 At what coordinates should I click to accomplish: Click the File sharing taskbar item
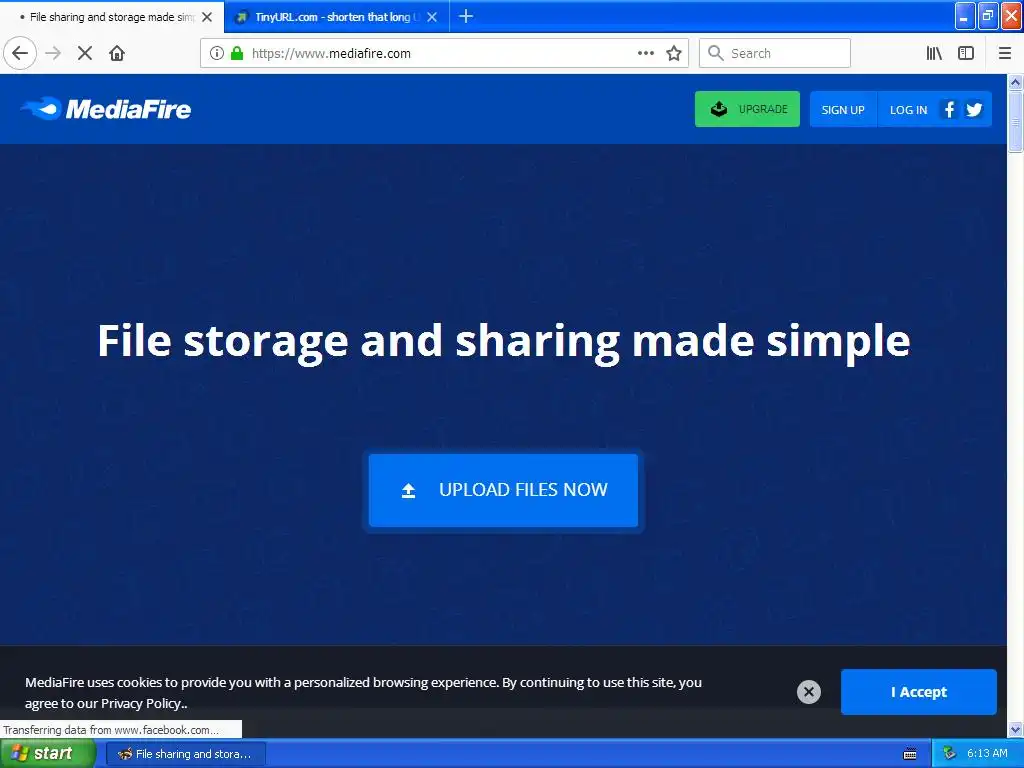pyautogui.click(x=185, y=754)
